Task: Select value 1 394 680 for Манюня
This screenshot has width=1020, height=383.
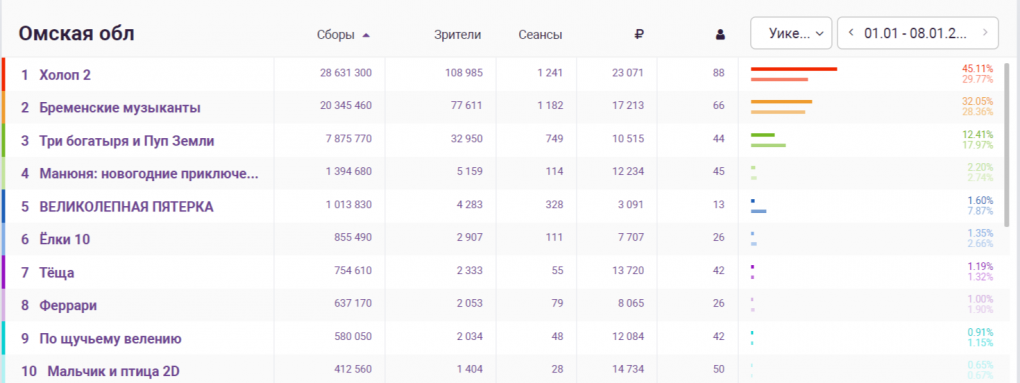Action: pyautogui.click(x=349, y=172)
